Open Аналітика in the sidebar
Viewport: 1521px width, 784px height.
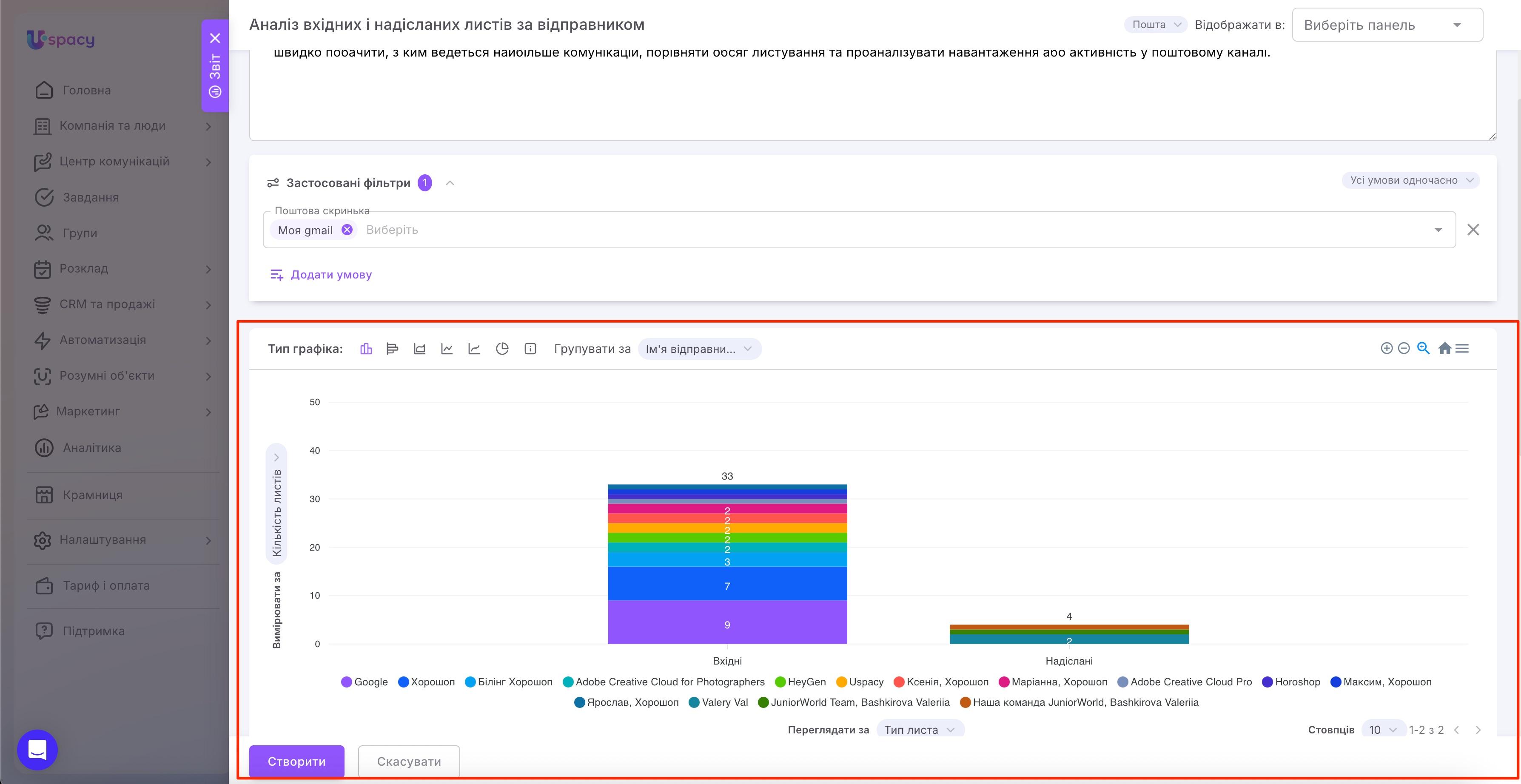click(x=91, y=448)
